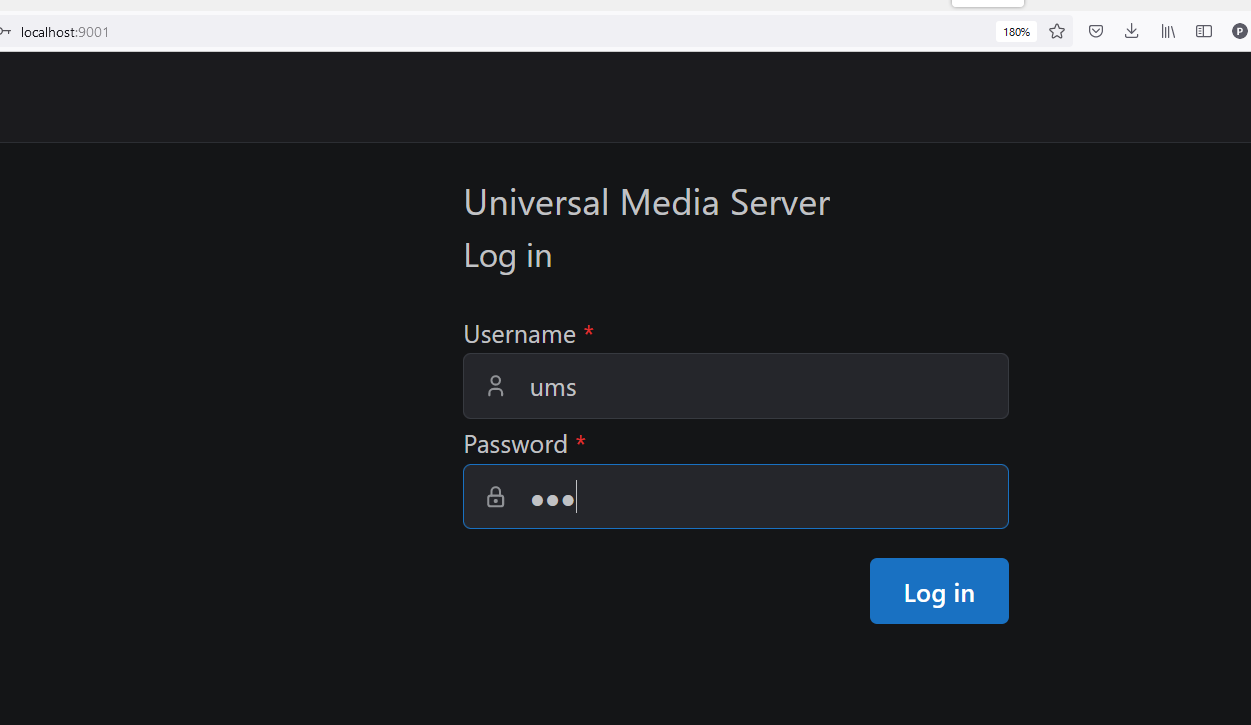Image resolution: width=1251 pixels, height=725 pixels.
Task: Click the key permission icon in the address bar
Action: (x=7, y=31)
